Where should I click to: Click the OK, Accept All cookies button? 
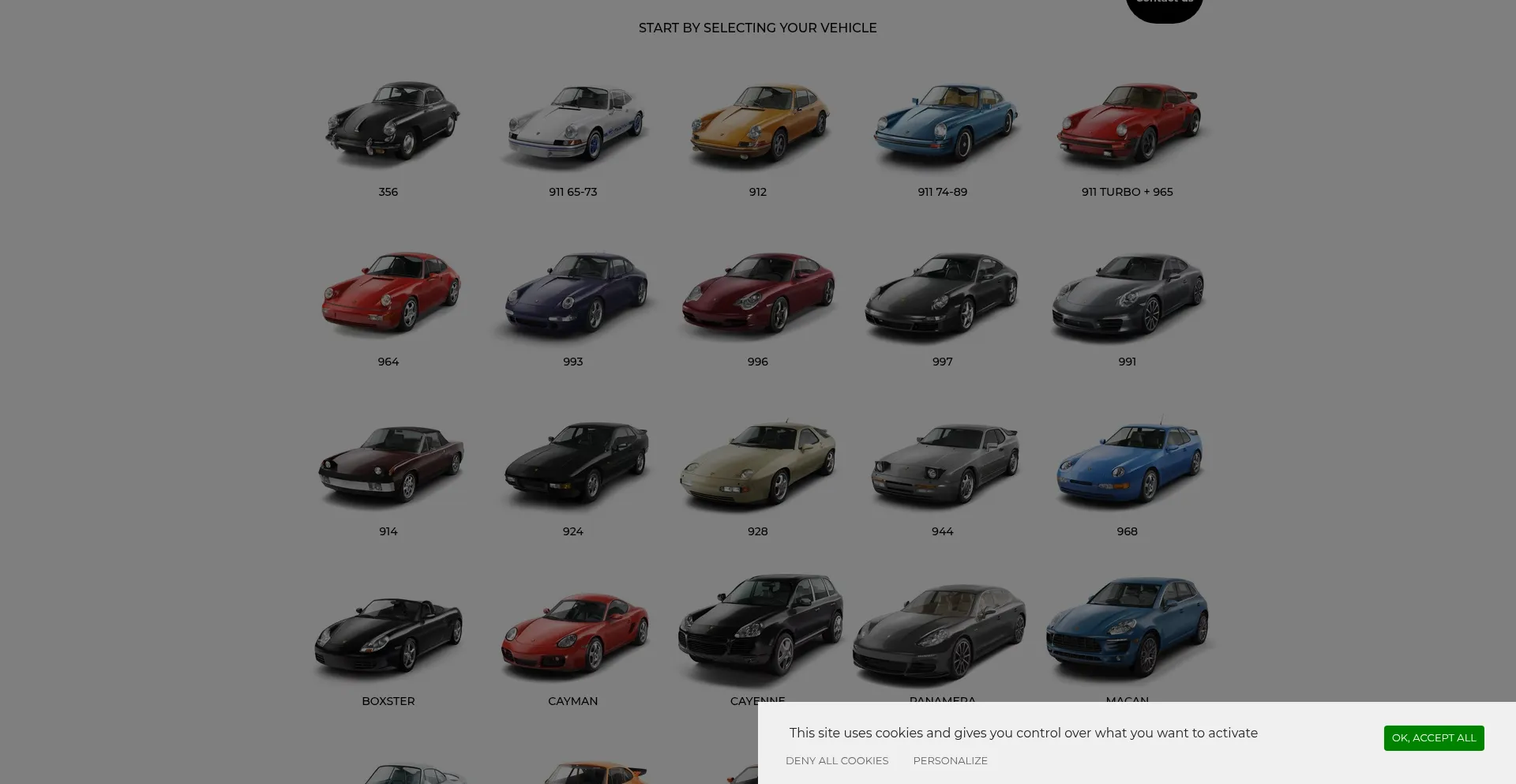coord(1433,738)
